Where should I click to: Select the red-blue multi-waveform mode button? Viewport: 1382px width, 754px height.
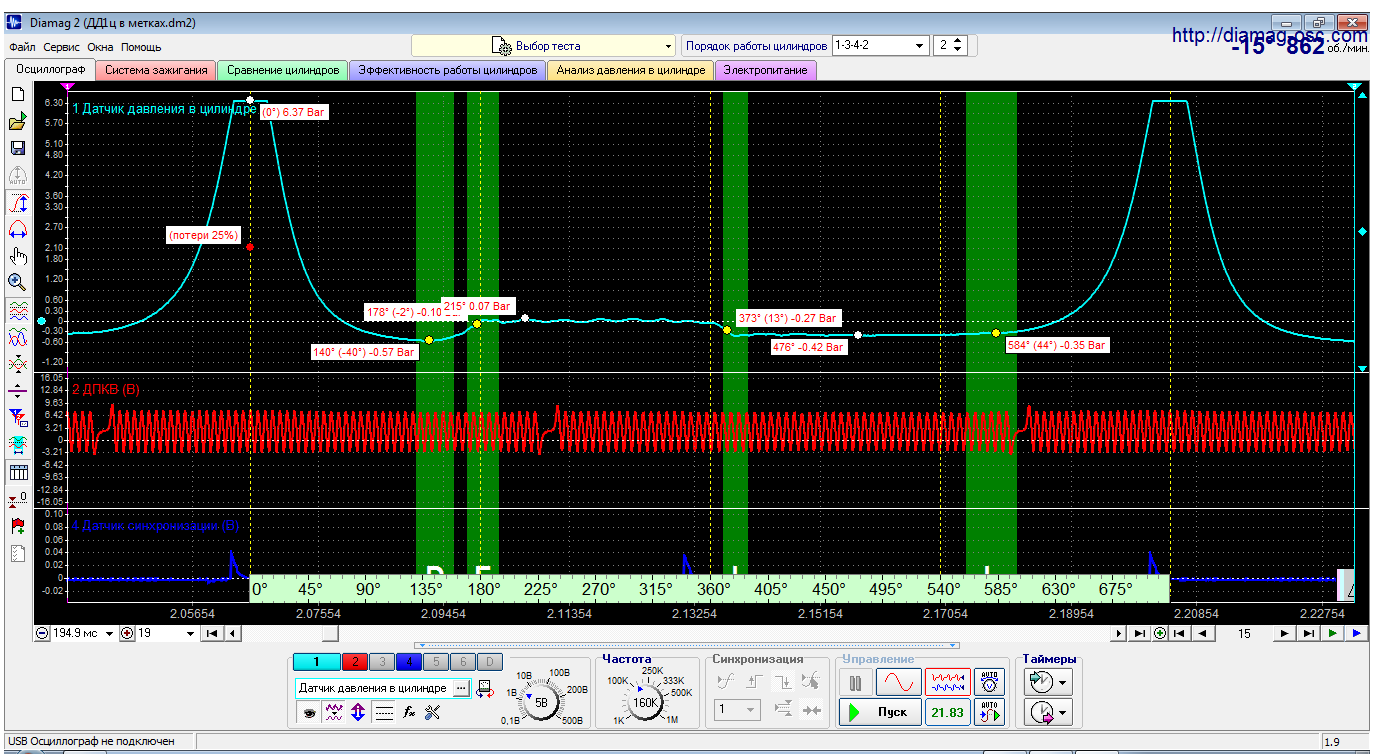pyautogui.click(x=947, y=682)
